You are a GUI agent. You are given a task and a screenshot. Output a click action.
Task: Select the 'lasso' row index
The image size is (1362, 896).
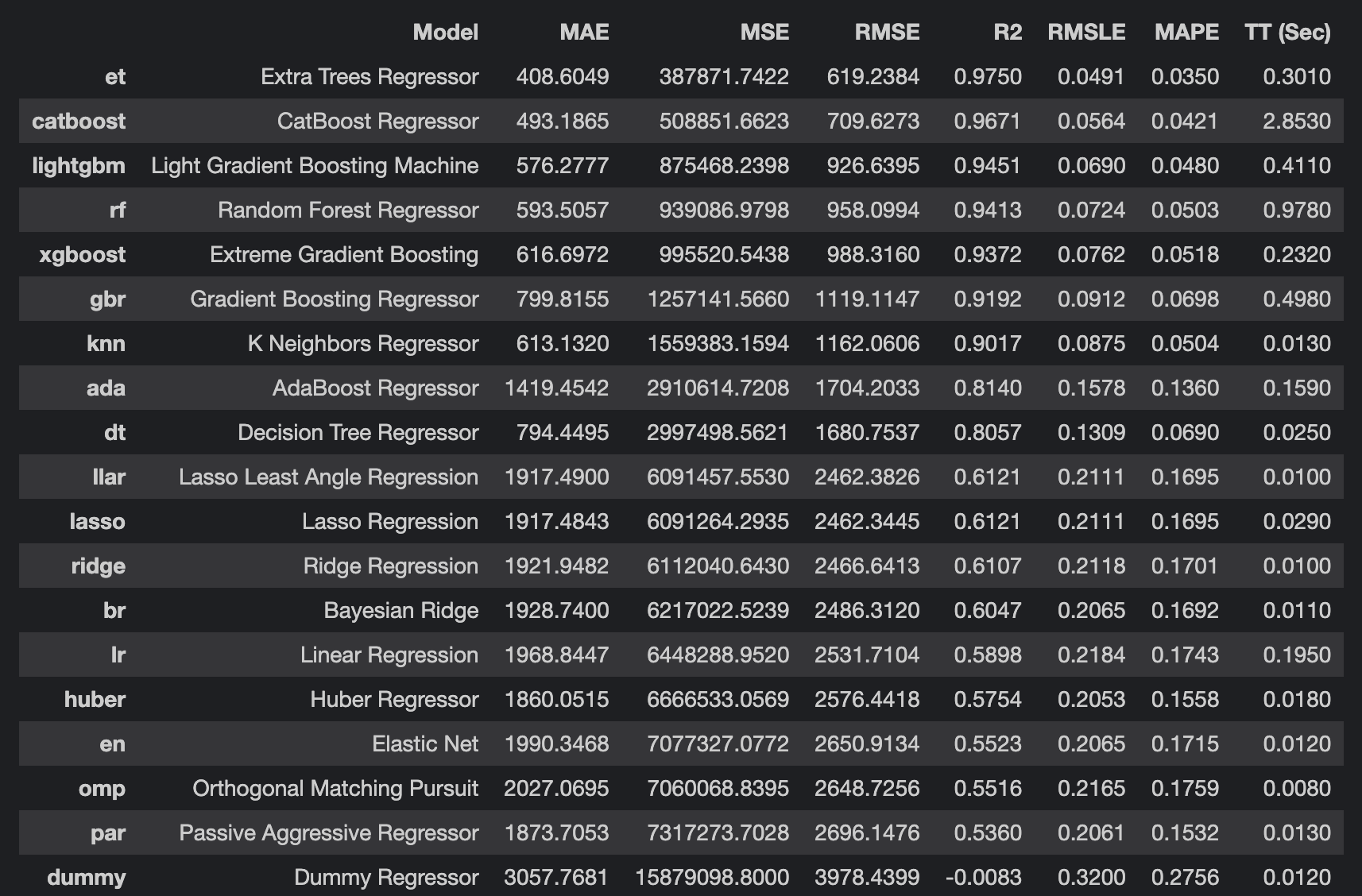[x=98, y=521]
